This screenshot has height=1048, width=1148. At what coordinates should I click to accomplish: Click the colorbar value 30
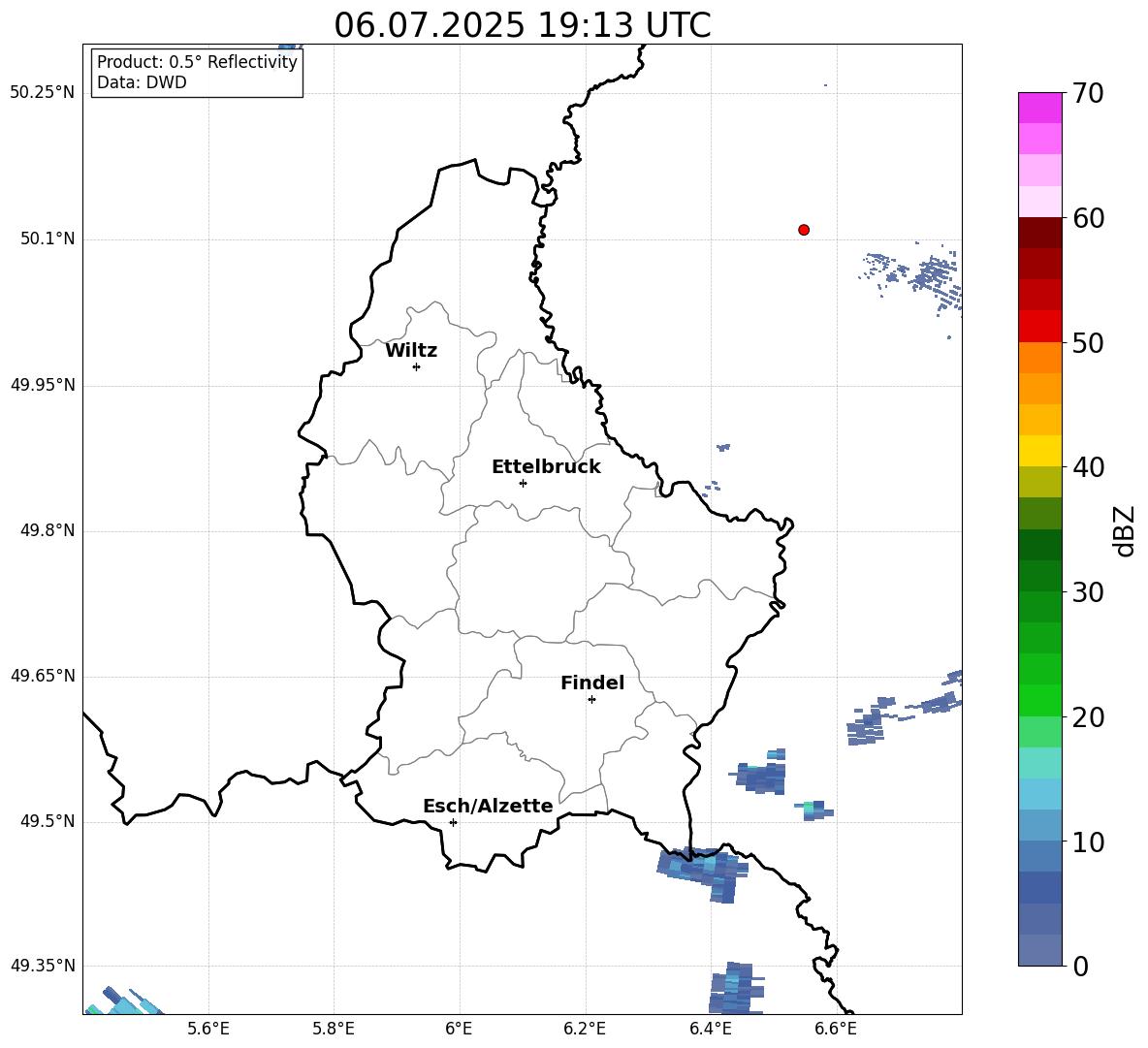click(1088, 592)
